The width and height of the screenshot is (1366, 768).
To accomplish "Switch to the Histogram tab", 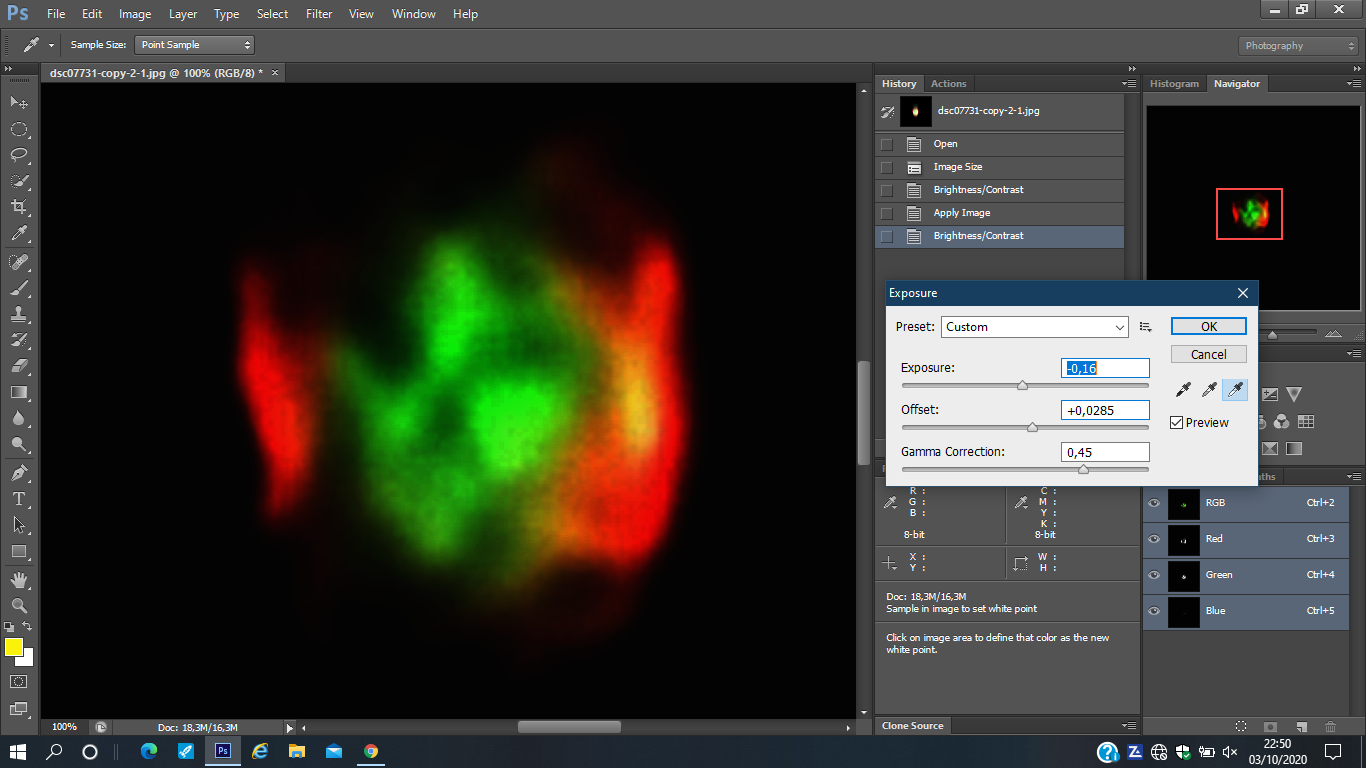I will pyautogui.click(x=1174, y=84).
